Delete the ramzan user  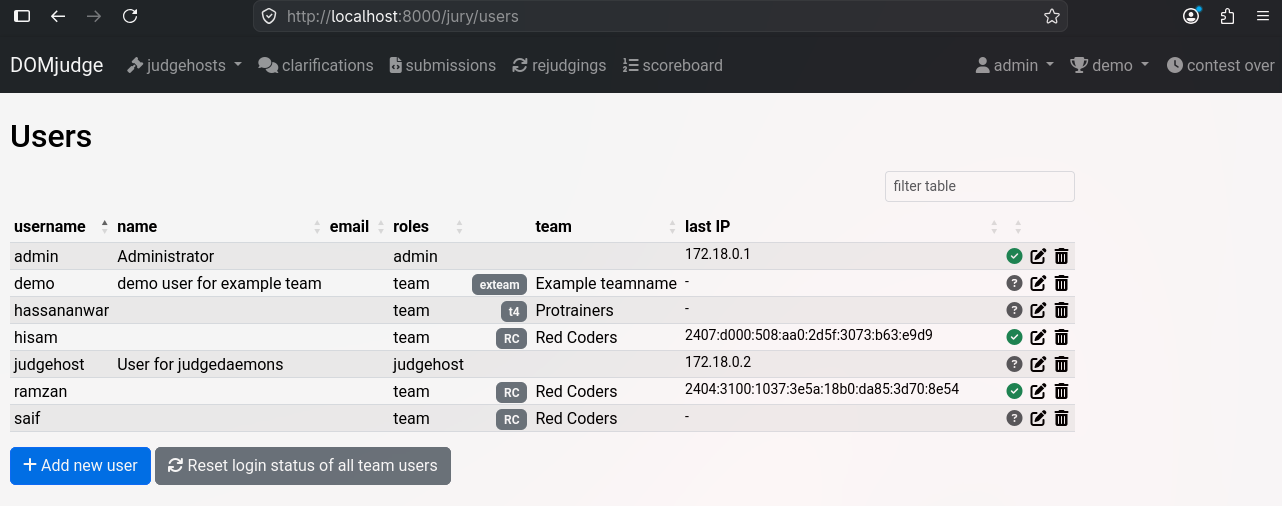tap(1062, 391)
